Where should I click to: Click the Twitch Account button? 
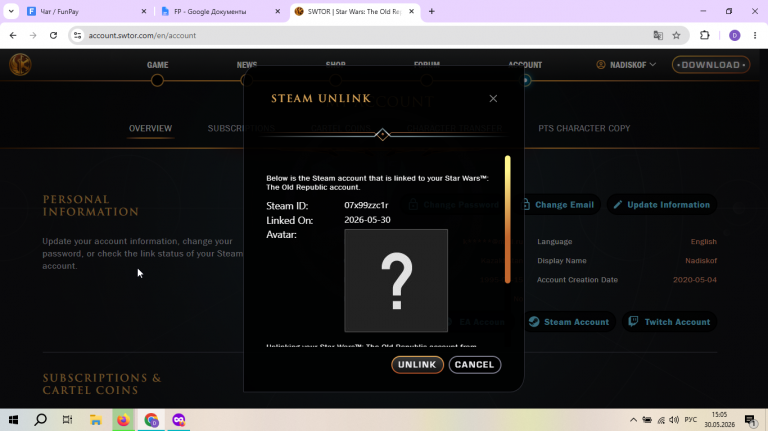(x=669, y=322)
